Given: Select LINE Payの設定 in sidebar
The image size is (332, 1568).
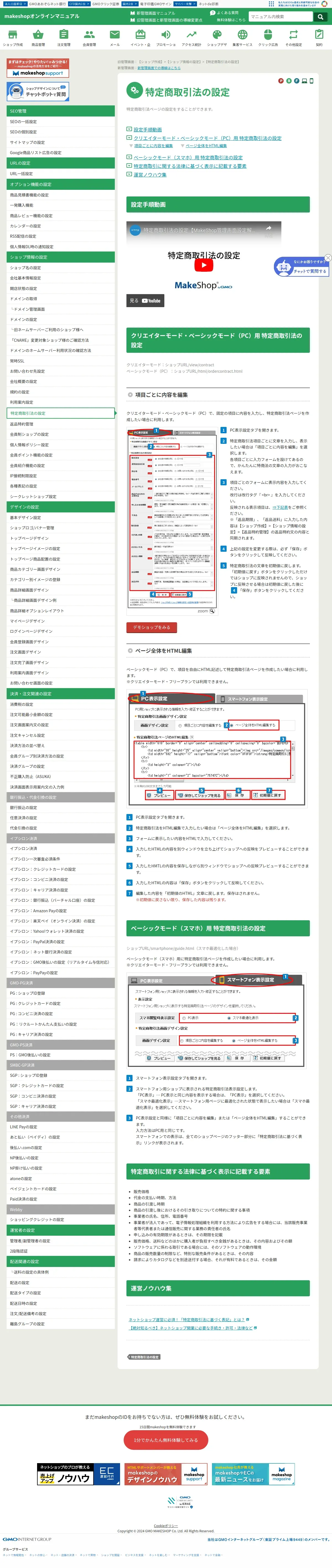Looking at the screenshot, I should coord(60,1127).
